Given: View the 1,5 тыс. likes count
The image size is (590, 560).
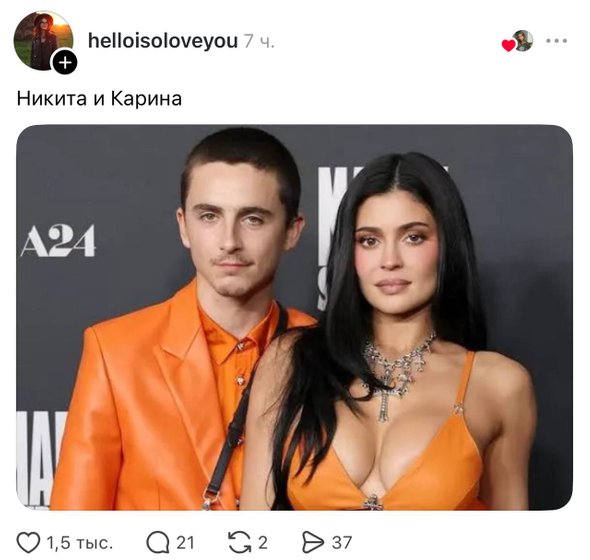Looking at the screenshot, I should tap(79, 543).
